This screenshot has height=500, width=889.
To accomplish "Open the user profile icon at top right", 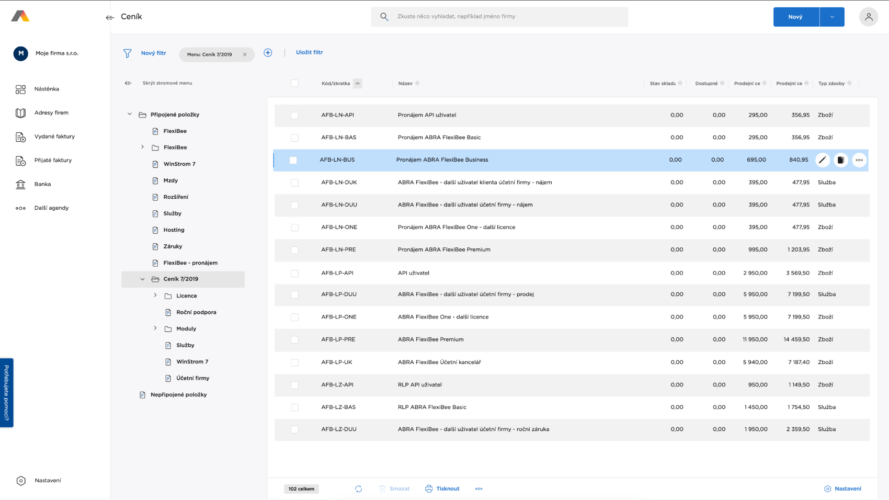I will tap(866, 17).
